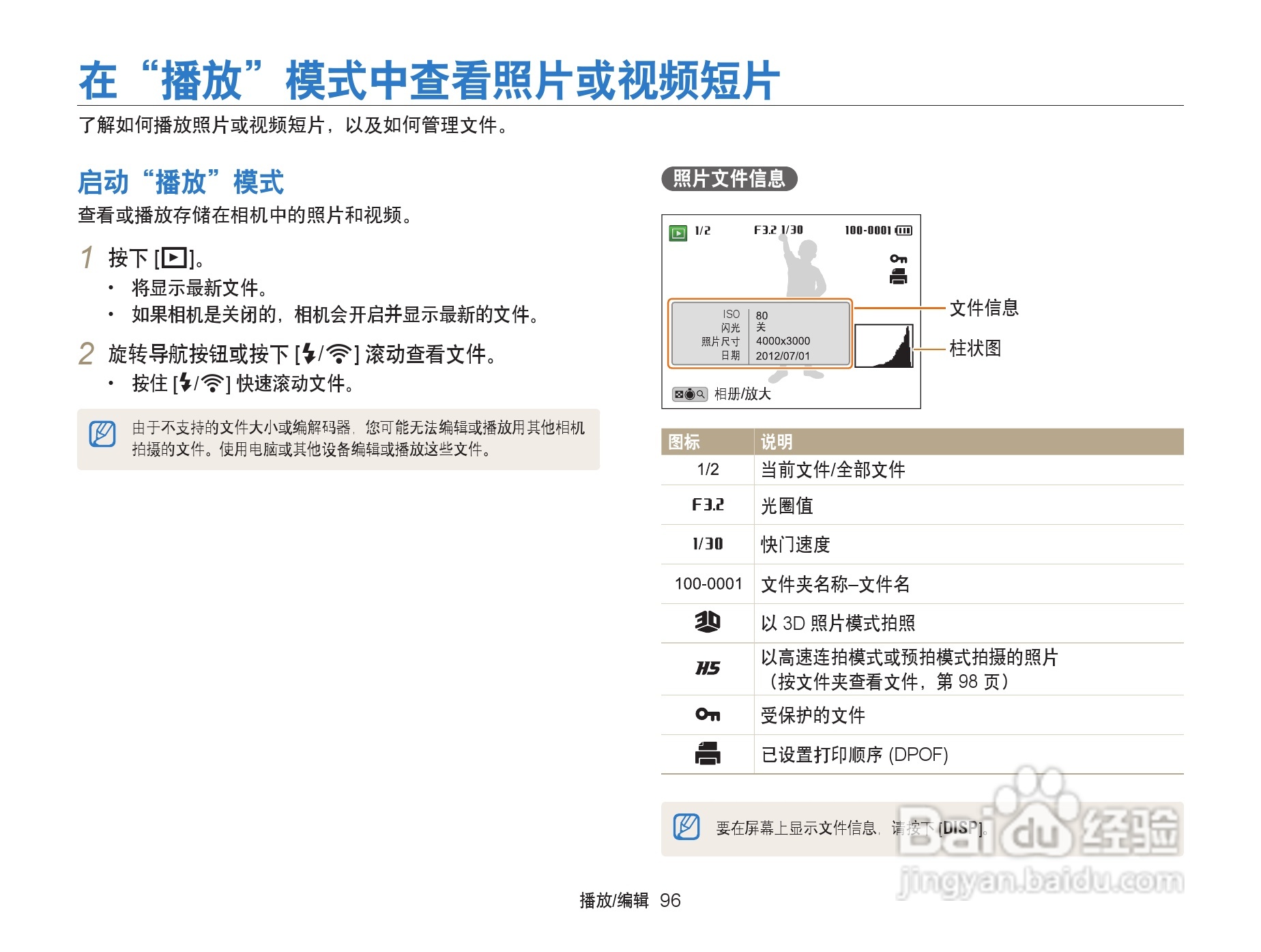The height and width of the screenshot is (952, 1261).
Task: Click the '柱状图' callout label
Action: pos(975,348)
